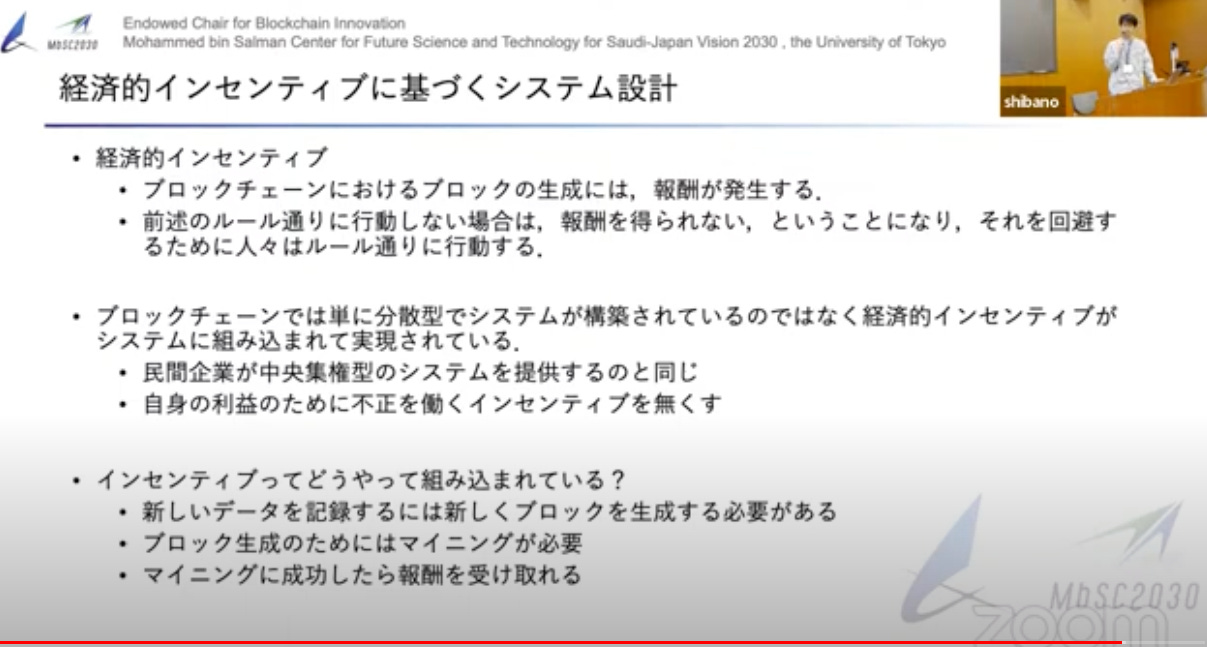Open the shibano speaker video thumbnail
The image size is (1207, 647).
tap(1103, 58)
